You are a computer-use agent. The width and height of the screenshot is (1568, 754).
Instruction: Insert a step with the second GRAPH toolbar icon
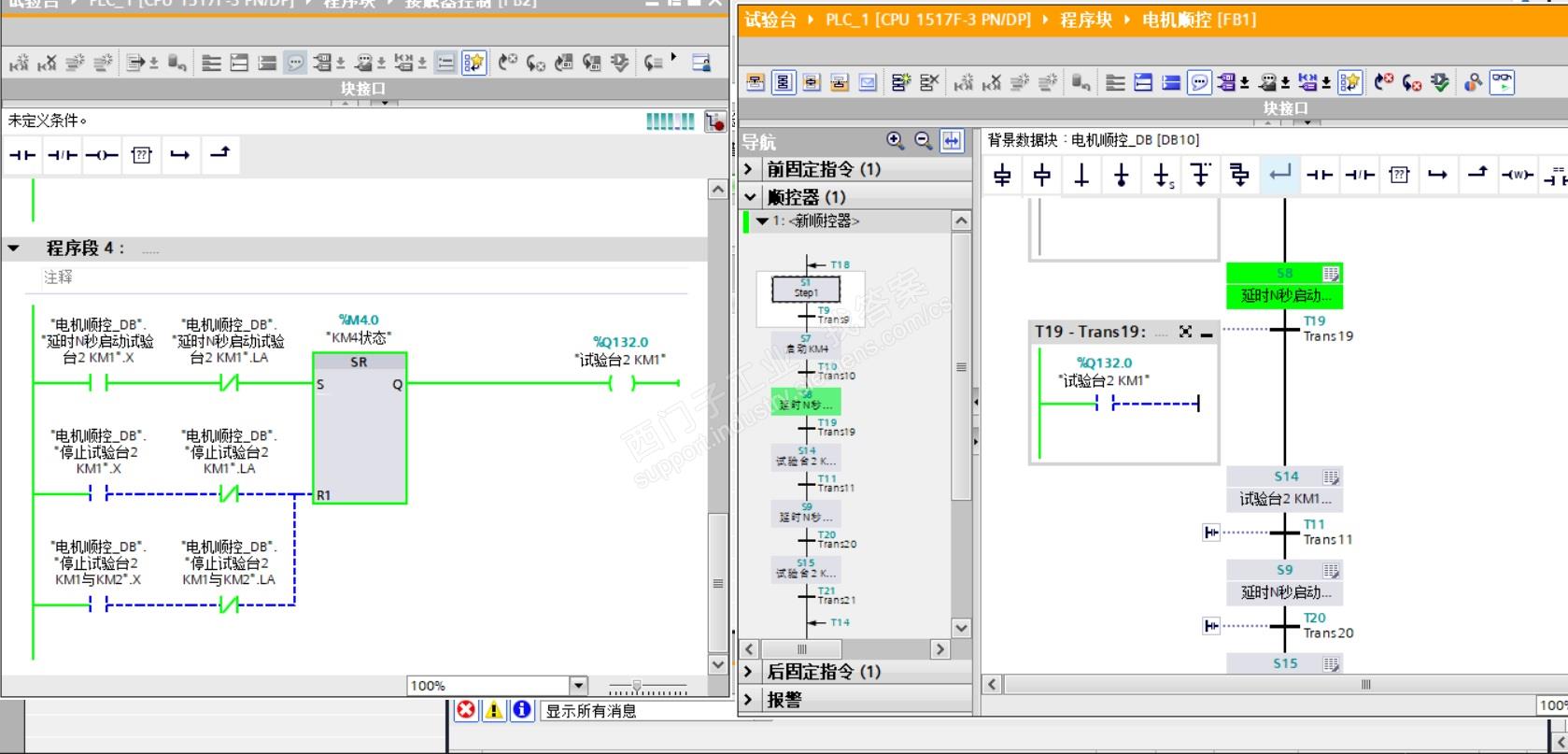point(1042,175)
